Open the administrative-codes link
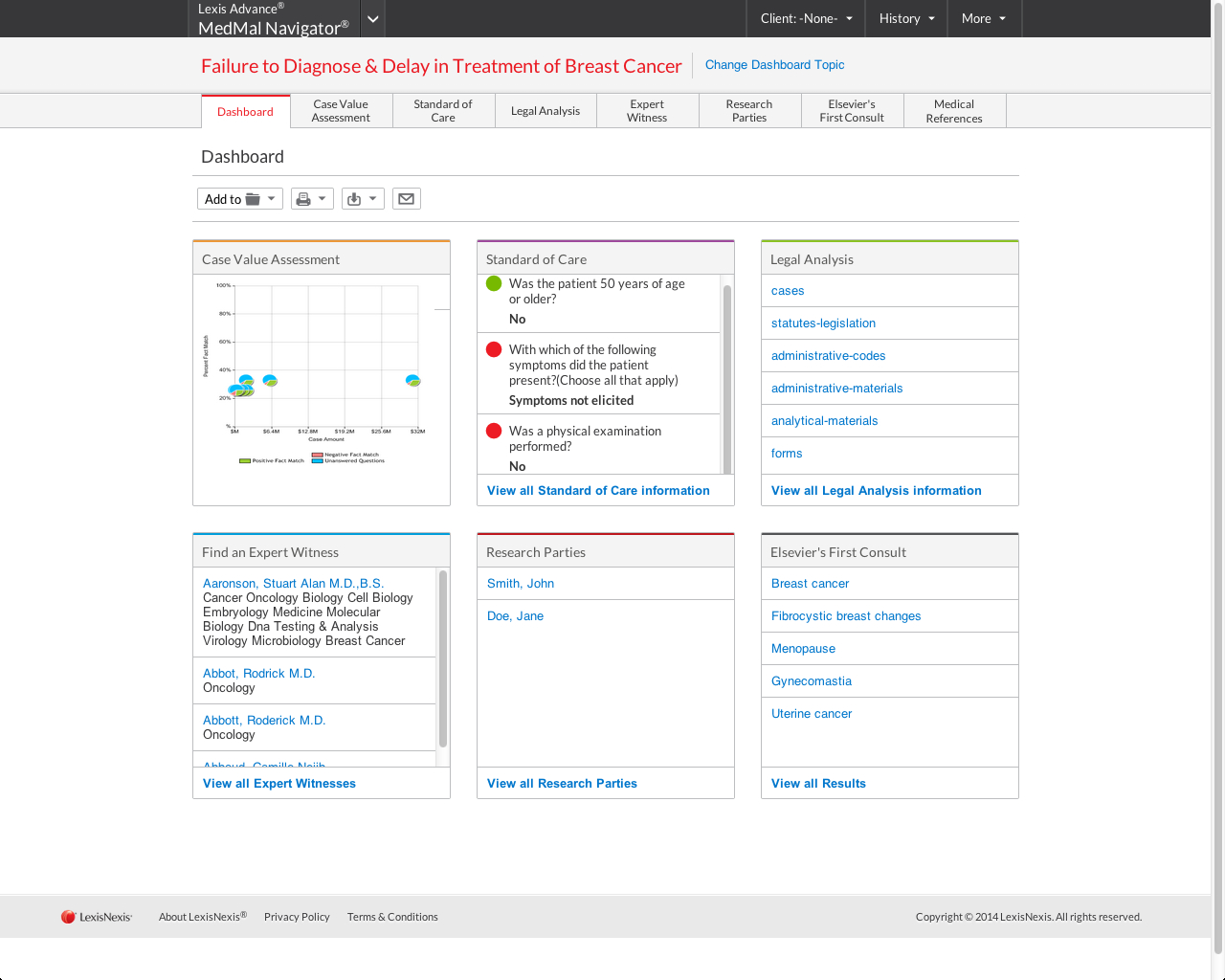This screenshot has height=980, width=1225. 828,356
